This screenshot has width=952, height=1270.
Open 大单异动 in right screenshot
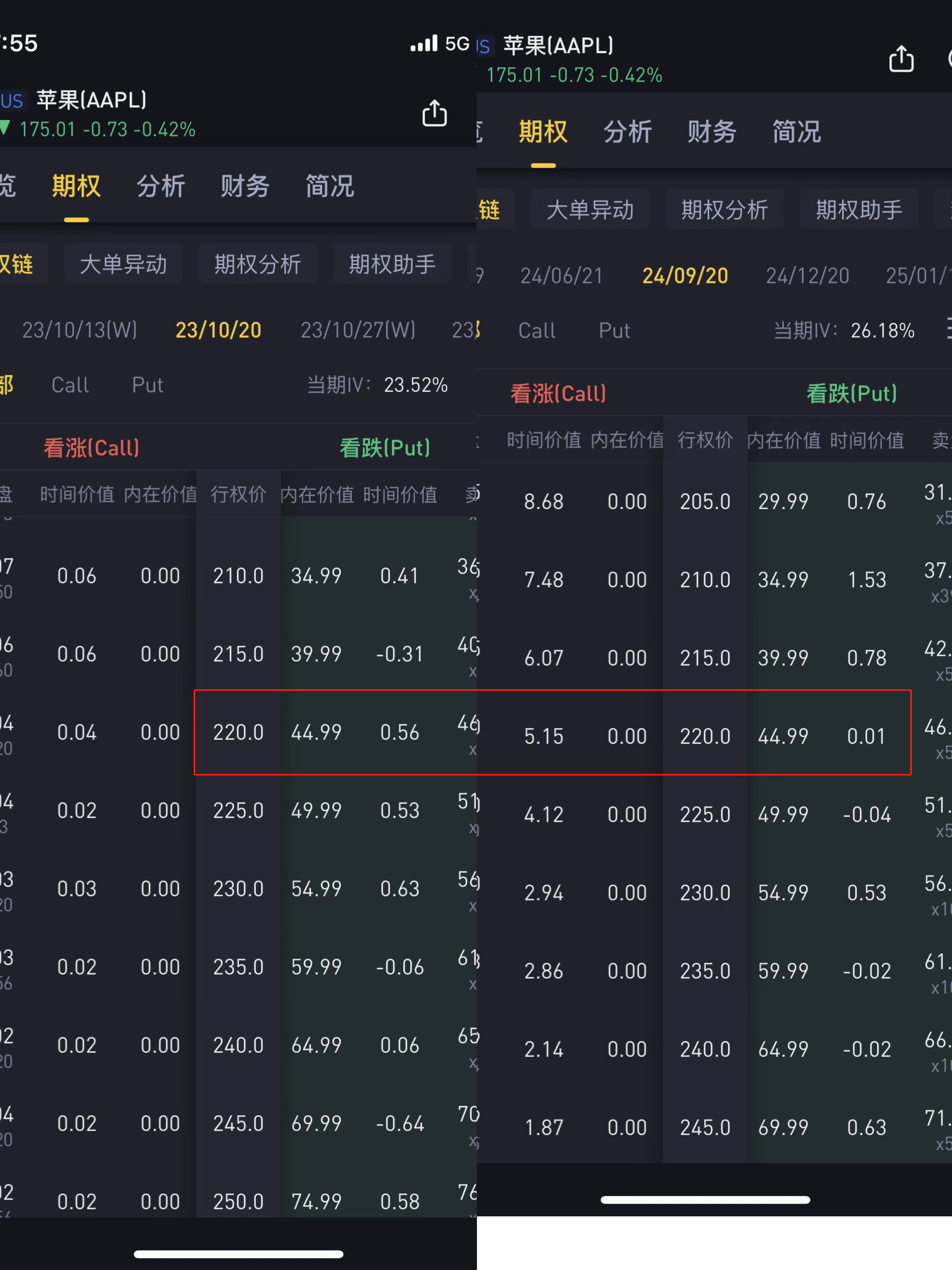(590, 210)
